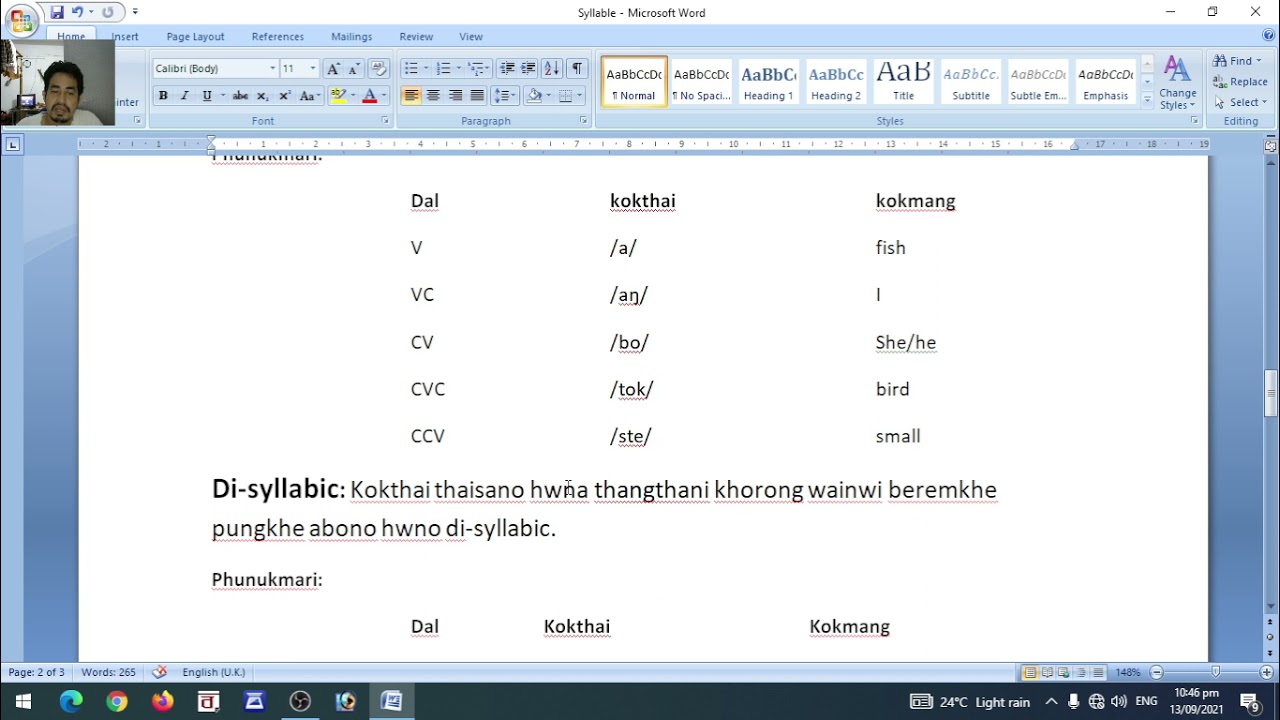Switch to Outline view
This screenshot has height=720, width=1280.
(x=1081, y=673)
